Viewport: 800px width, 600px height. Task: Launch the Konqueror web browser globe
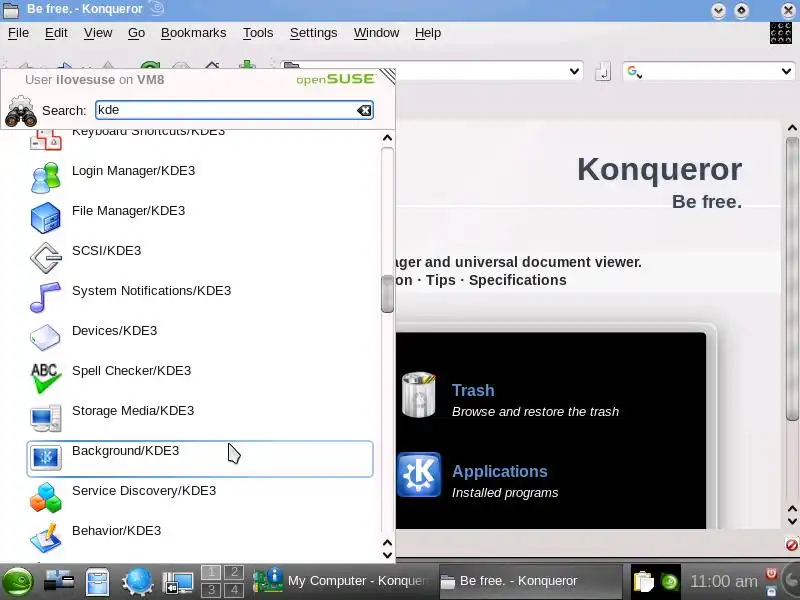click(x=137, y=582)
